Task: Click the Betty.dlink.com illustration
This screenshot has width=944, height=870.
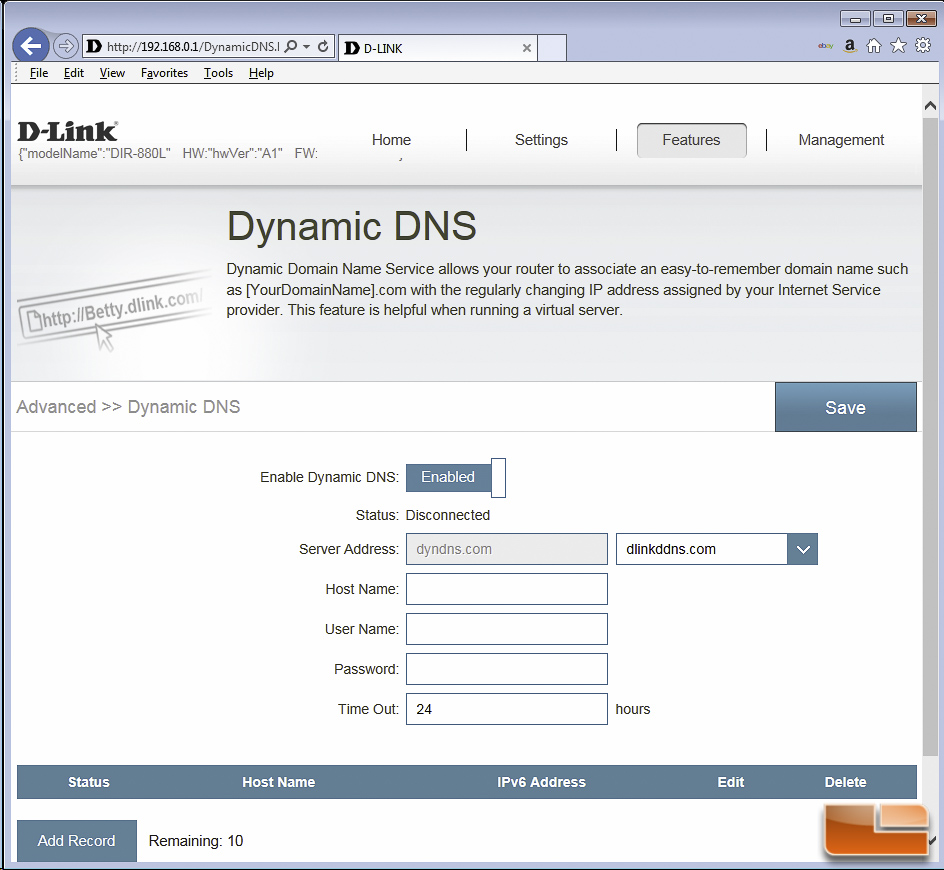Action: coord(113,313)
